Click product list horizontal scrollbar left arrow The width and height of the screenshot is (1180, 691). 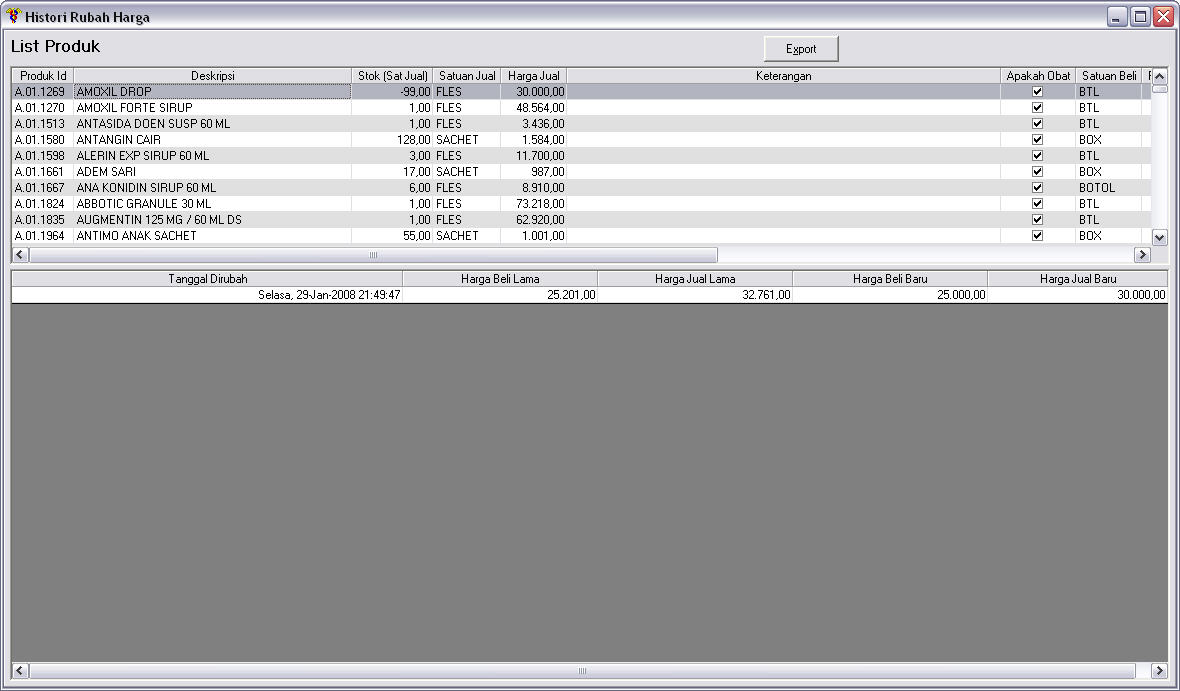point(20,254)
